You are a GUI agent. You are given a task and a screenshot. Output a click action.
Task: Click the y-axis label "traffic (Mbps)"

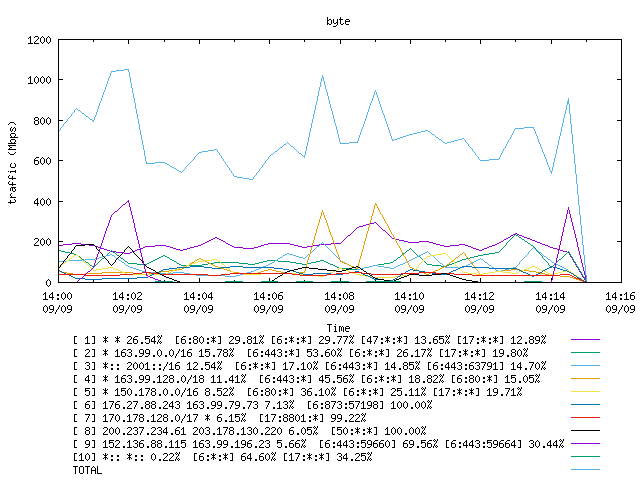click(x=13, y=162)
